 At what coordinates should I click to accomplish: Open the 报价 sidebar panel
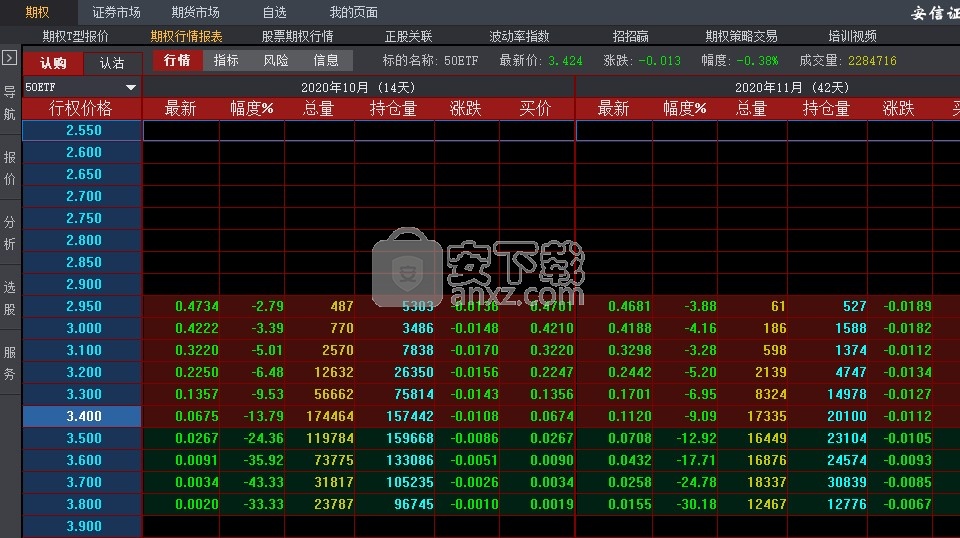[x=9, y=168]
